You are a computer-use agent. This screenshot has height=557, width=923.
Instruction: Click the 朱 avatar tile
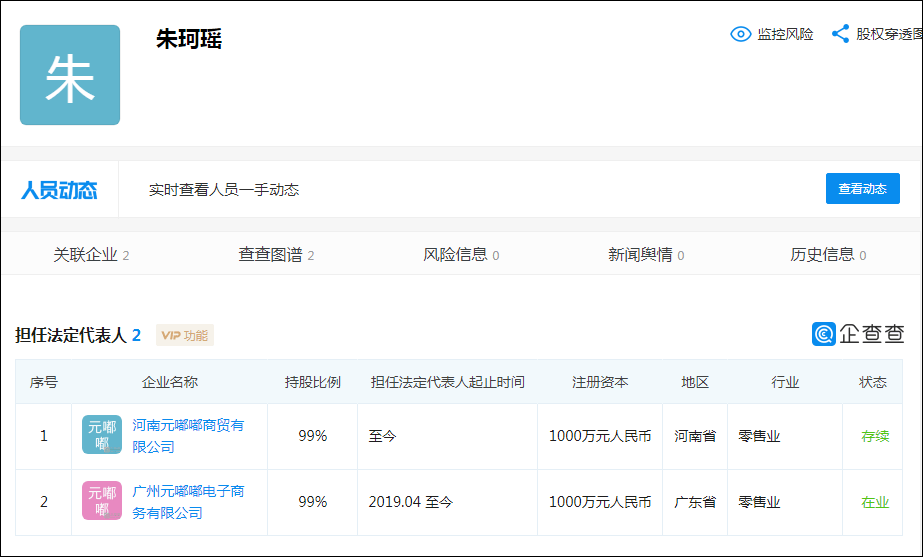(x=70, y=75)
